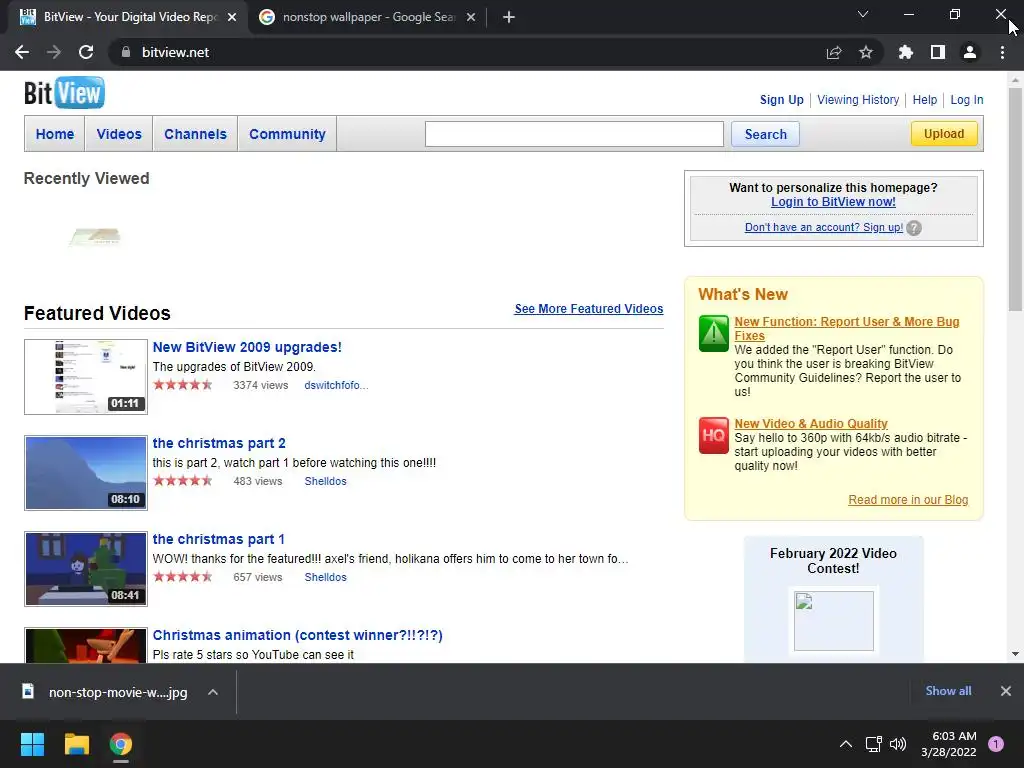This screenshot has width=1024, height=768.
Task: Share this page using share icon
Action: click(834, 52)
